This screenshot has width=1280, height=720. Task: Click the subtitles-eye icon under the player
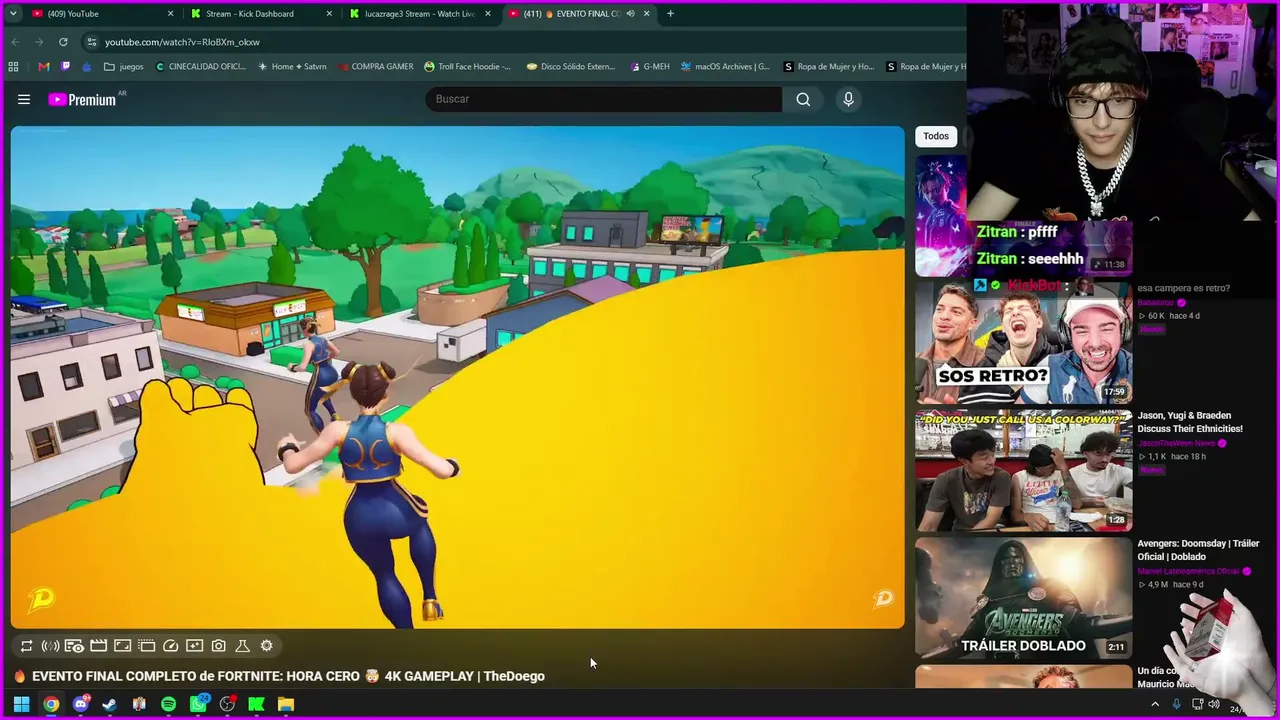pos(74,646)
